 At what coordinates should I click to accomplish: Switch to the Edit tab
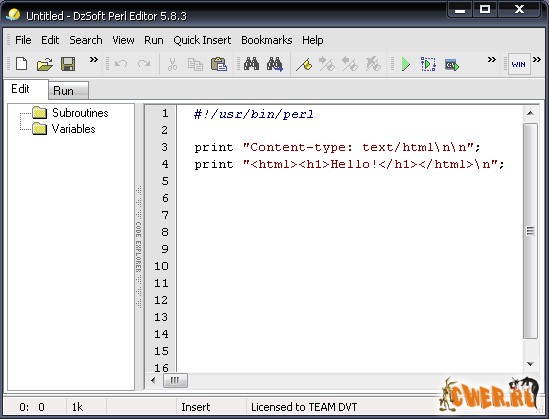(26, 89)
